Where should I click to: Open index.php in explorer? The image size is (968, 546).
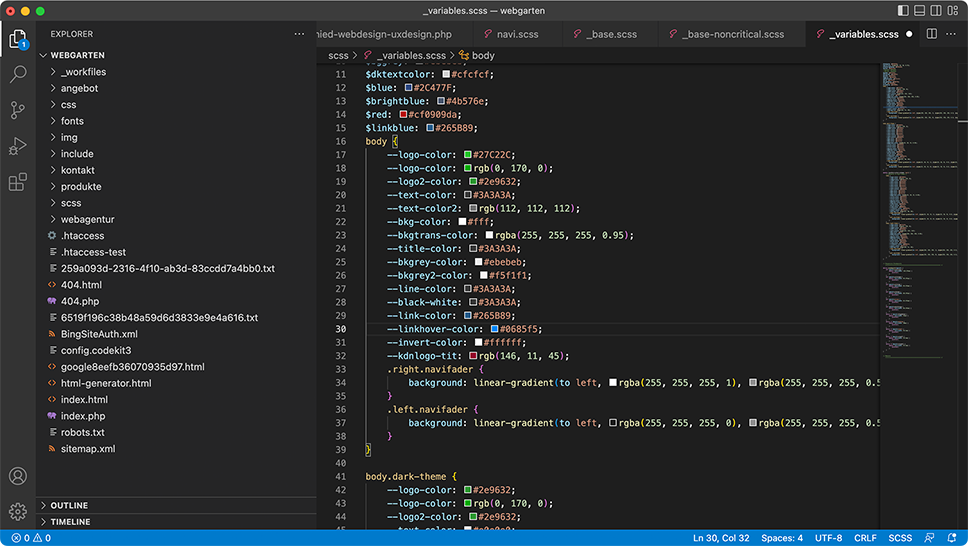176,416
